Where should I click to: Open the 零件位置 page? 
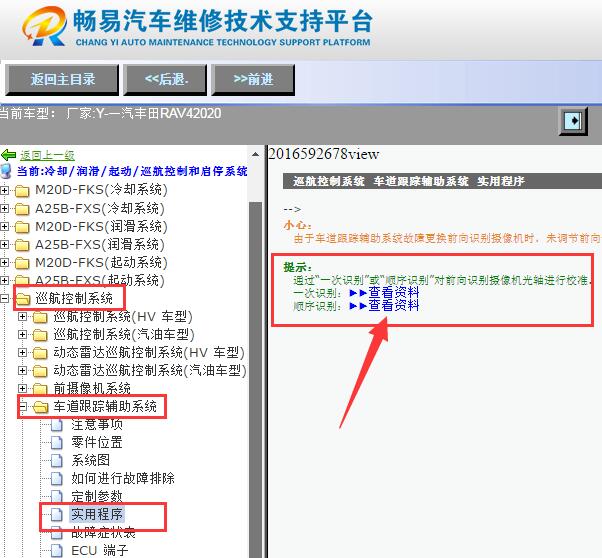(x=97, y=442)
